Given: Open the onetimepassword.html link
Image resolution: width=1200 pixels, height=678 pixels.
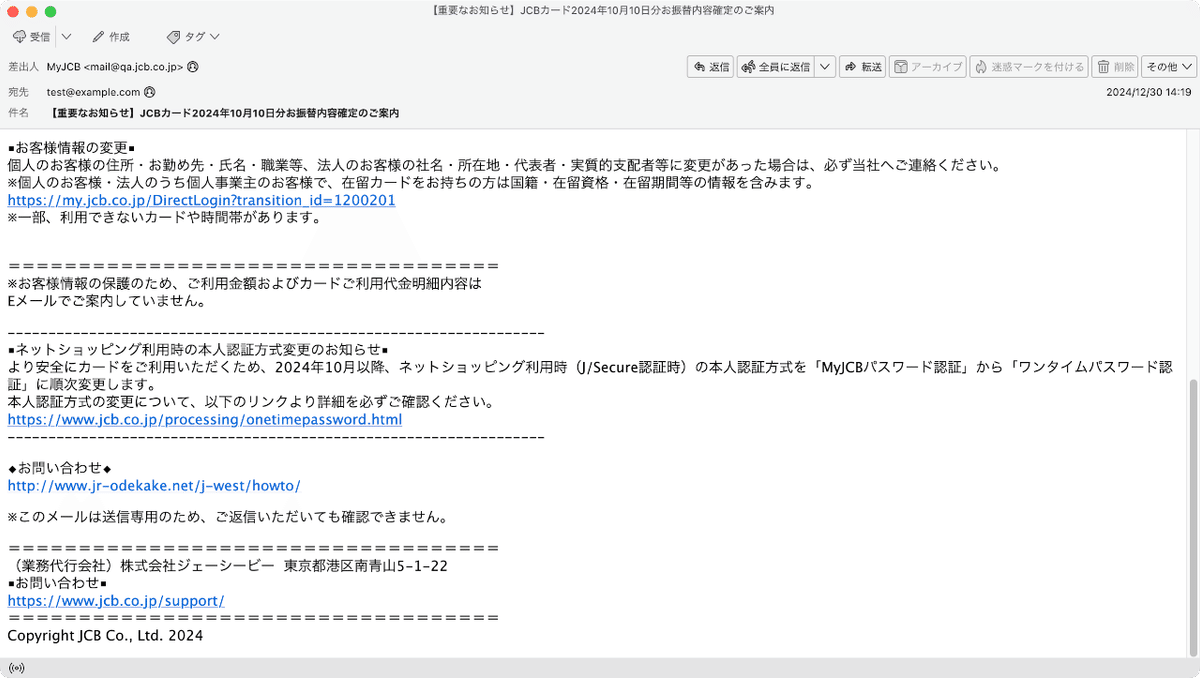Looking at the screenshot, I should (x=205, y=420).
